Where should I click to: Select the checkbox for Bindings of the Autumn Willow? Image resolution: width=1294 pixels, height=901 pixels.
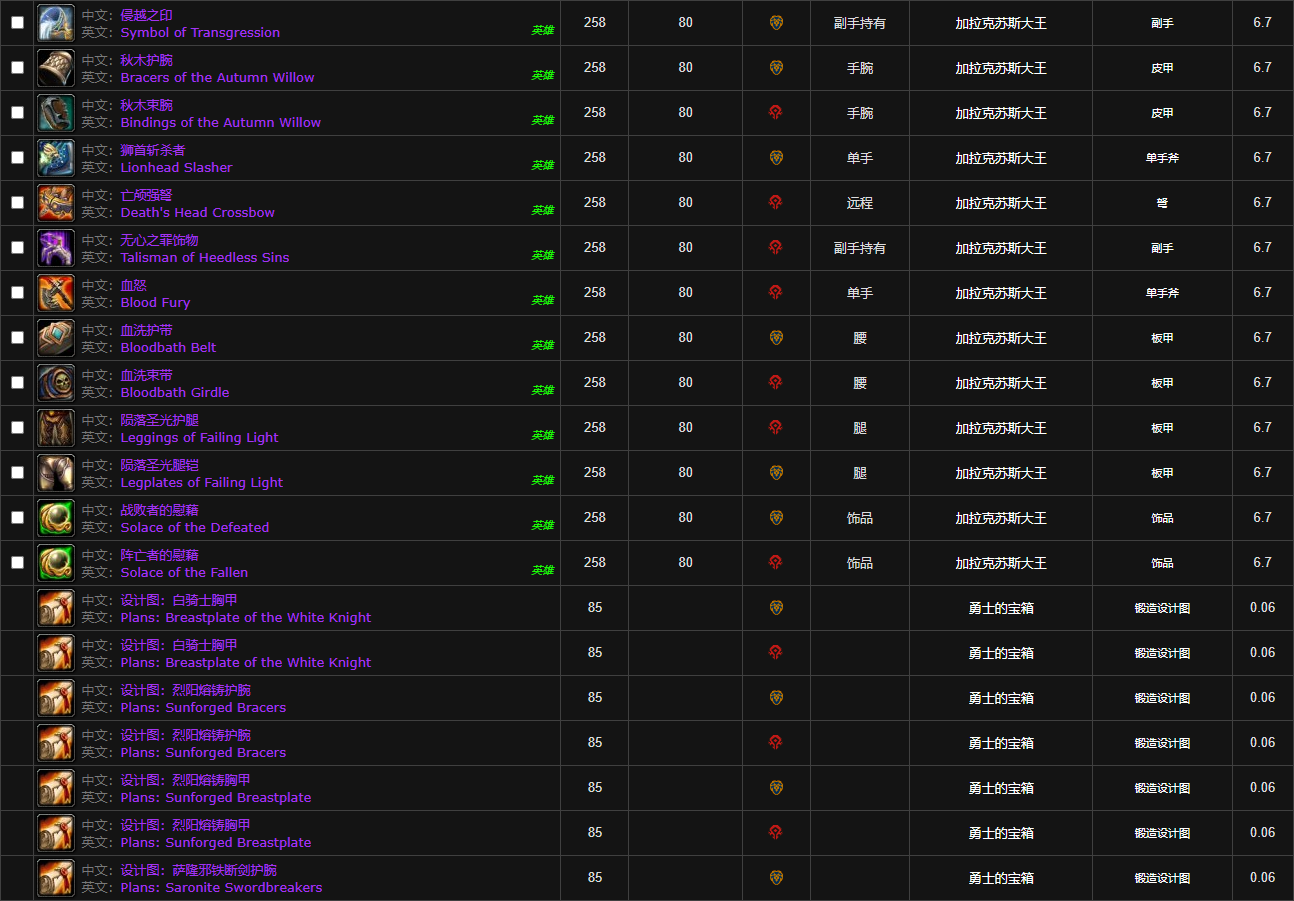click(x=17, y=113)
